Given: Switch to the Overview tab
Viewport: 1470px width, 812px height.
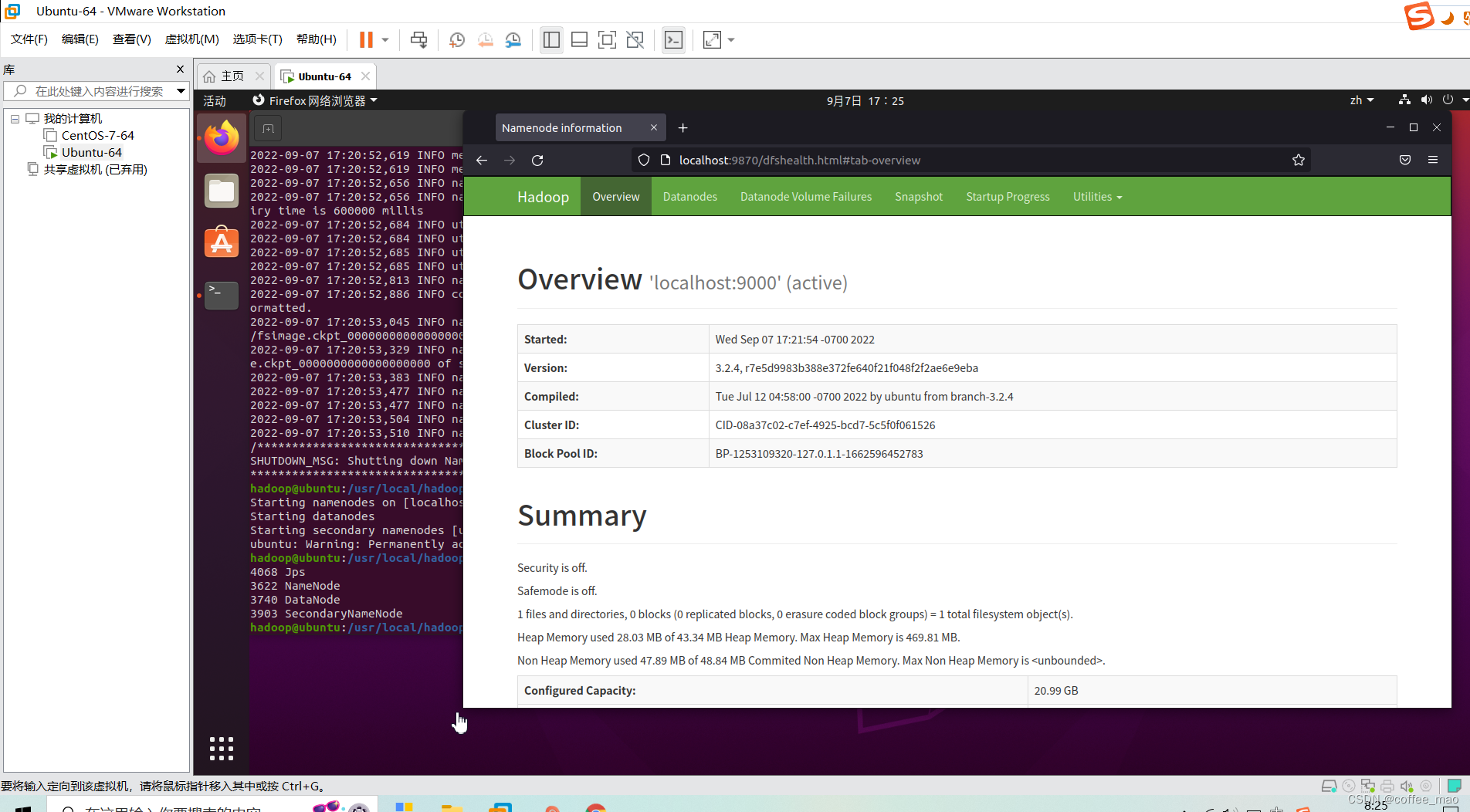Looking at the screenshot, I should (616, 197).
